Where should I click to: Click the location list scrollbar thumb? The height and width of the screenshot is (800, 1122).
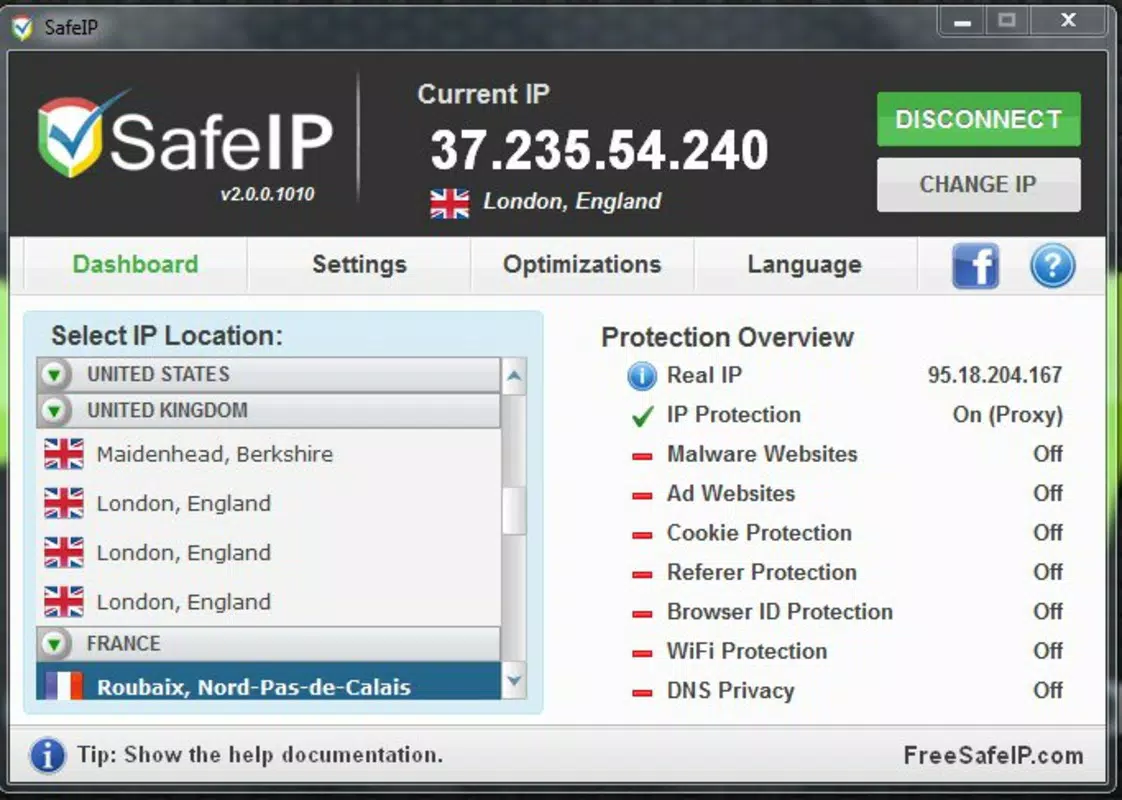pos(514,510)
